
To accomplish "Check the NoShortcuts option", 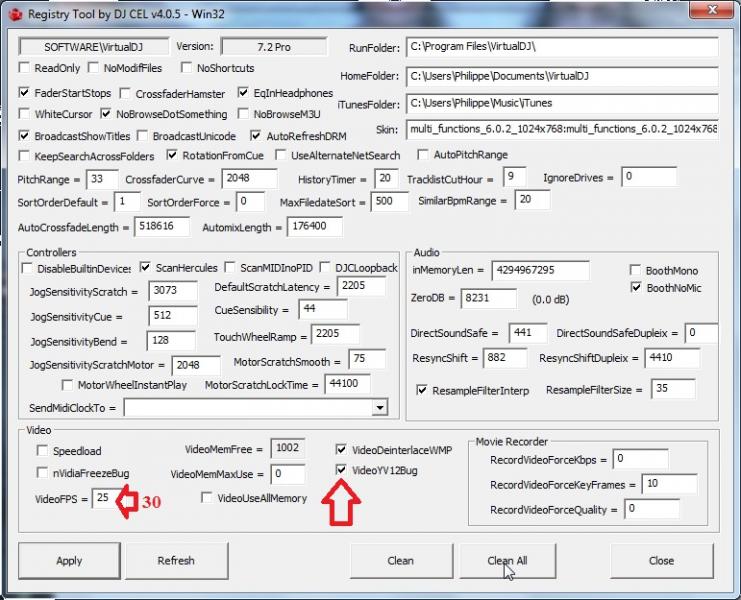I will (x=187, y=68).
